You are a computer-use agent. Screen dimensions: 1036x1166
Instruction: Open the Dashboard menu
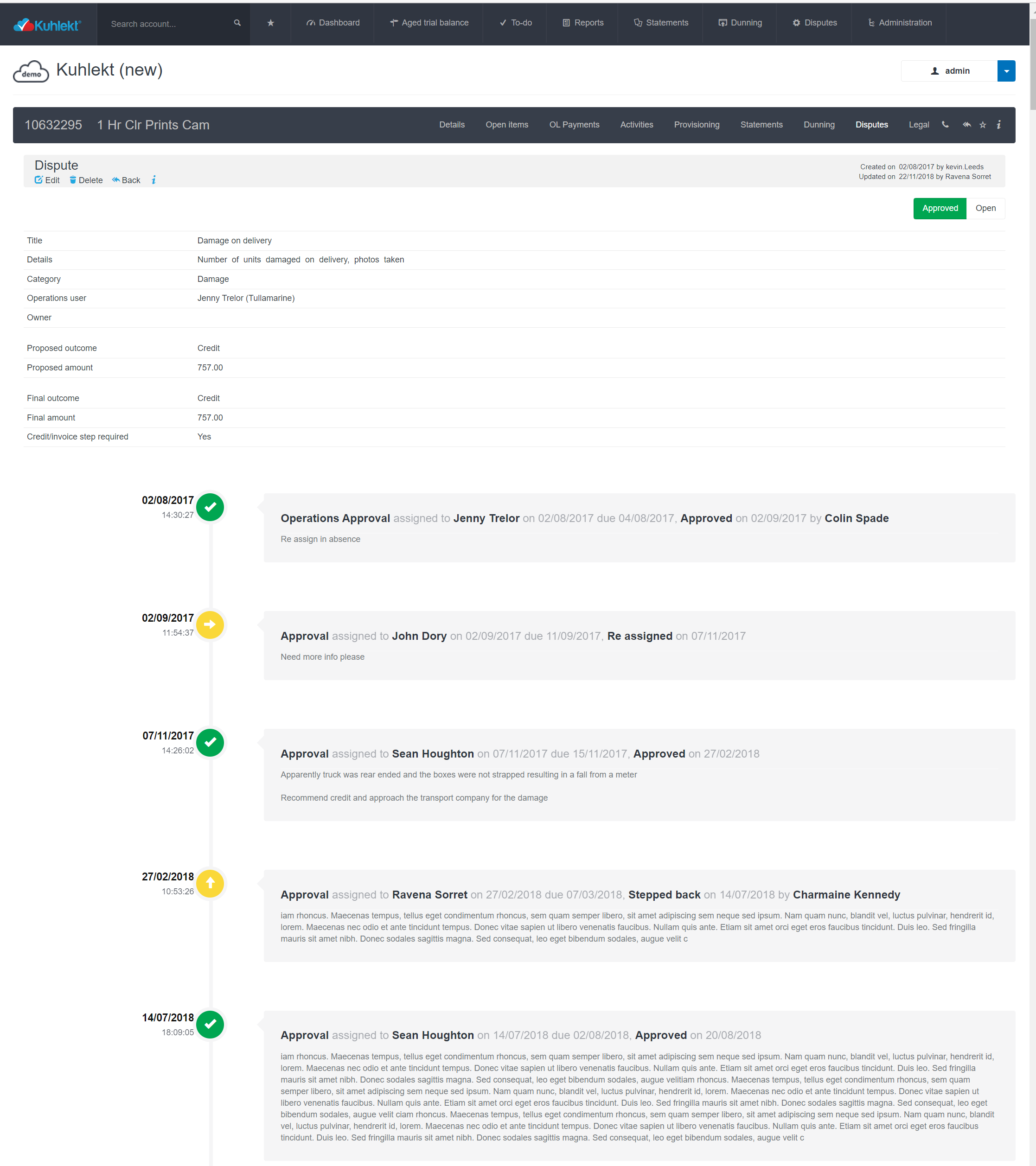click(333, 23)
